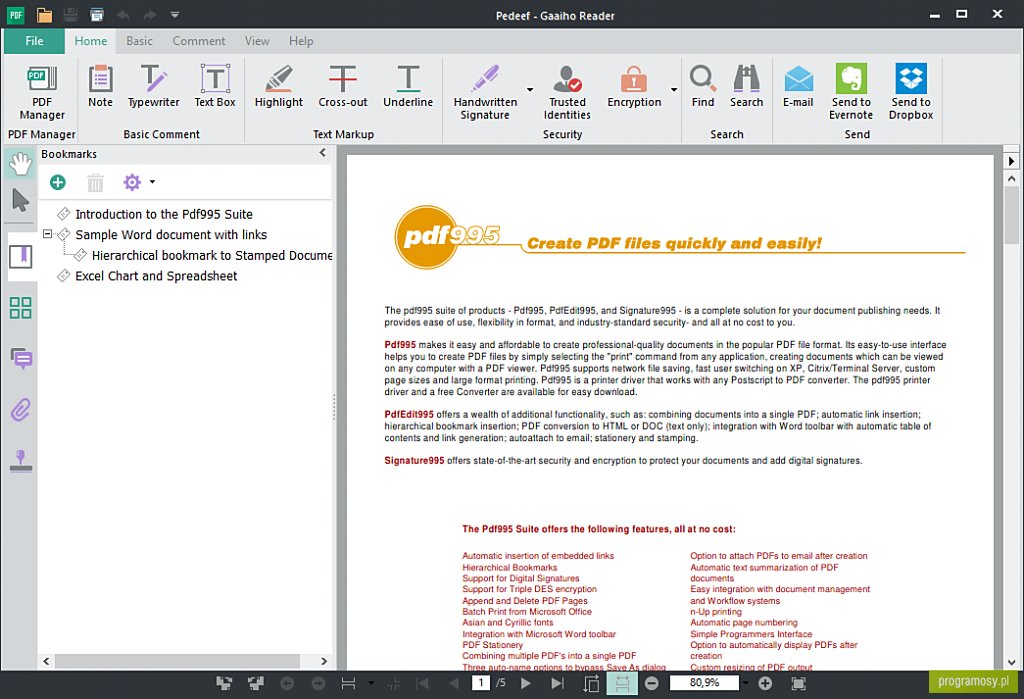The height and width of the screenshot is (699, 1024).
Task: Click the scroll down arrow of the document
Action: (1011, 662)
